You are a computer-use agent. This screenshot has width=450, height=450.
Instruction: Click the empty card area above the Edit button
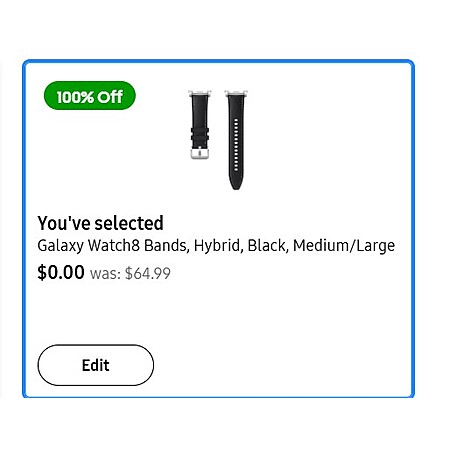coord(218,313)
